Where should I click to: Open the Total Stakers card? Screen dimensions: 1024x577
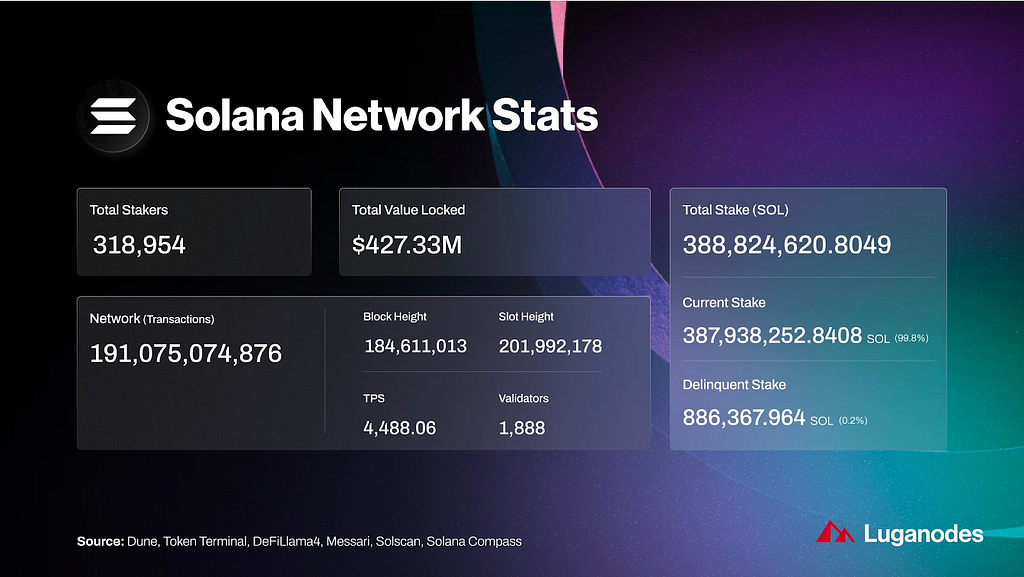tap(194, 232)
